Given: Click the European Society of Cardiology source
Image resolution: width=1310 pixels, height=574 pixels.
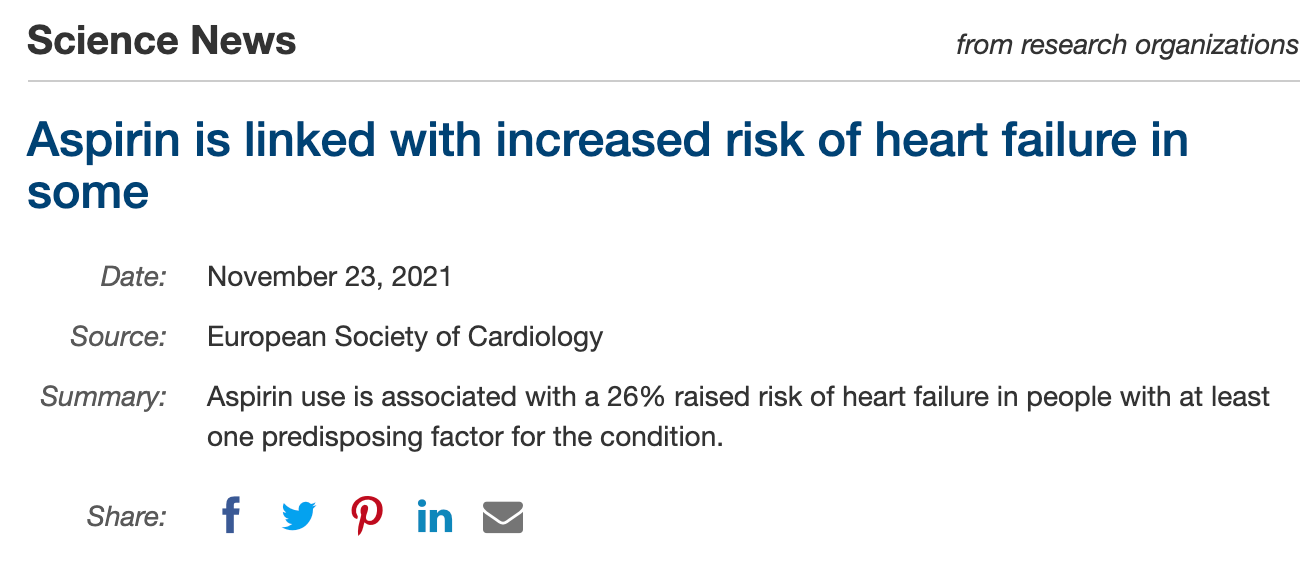Looking at the screenshot, I should pyautogui.click(x=405, y=337).
